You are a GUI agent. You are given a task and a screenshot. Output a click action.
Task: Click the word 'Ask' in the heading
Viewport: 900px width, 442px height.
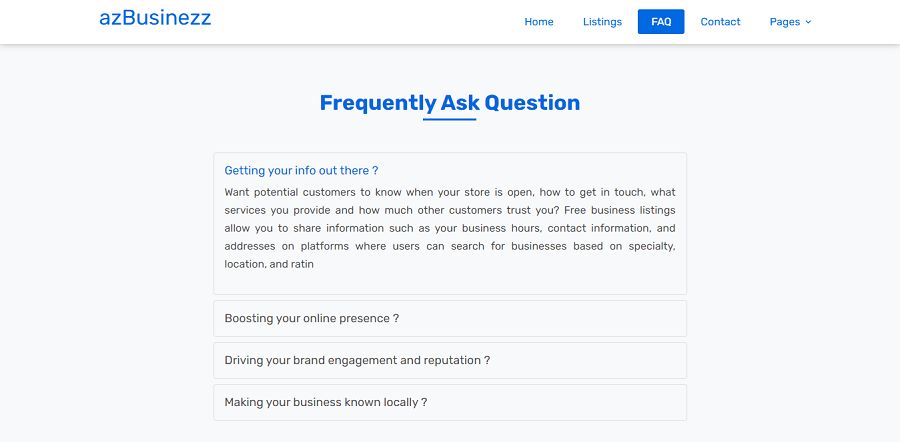tap(460, 103)
